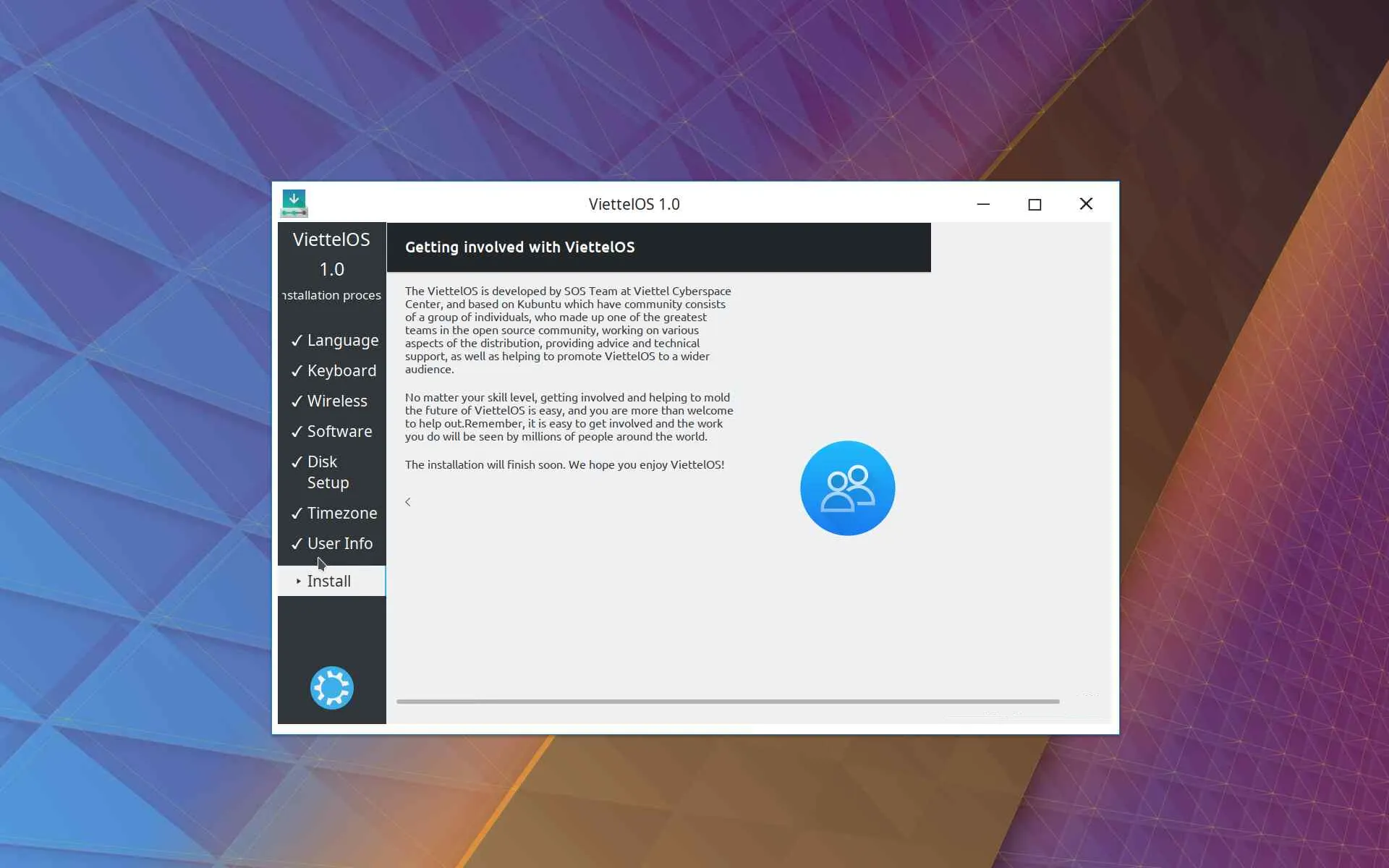
Task: Select the User Info step
Action: [x=339, y=543]
